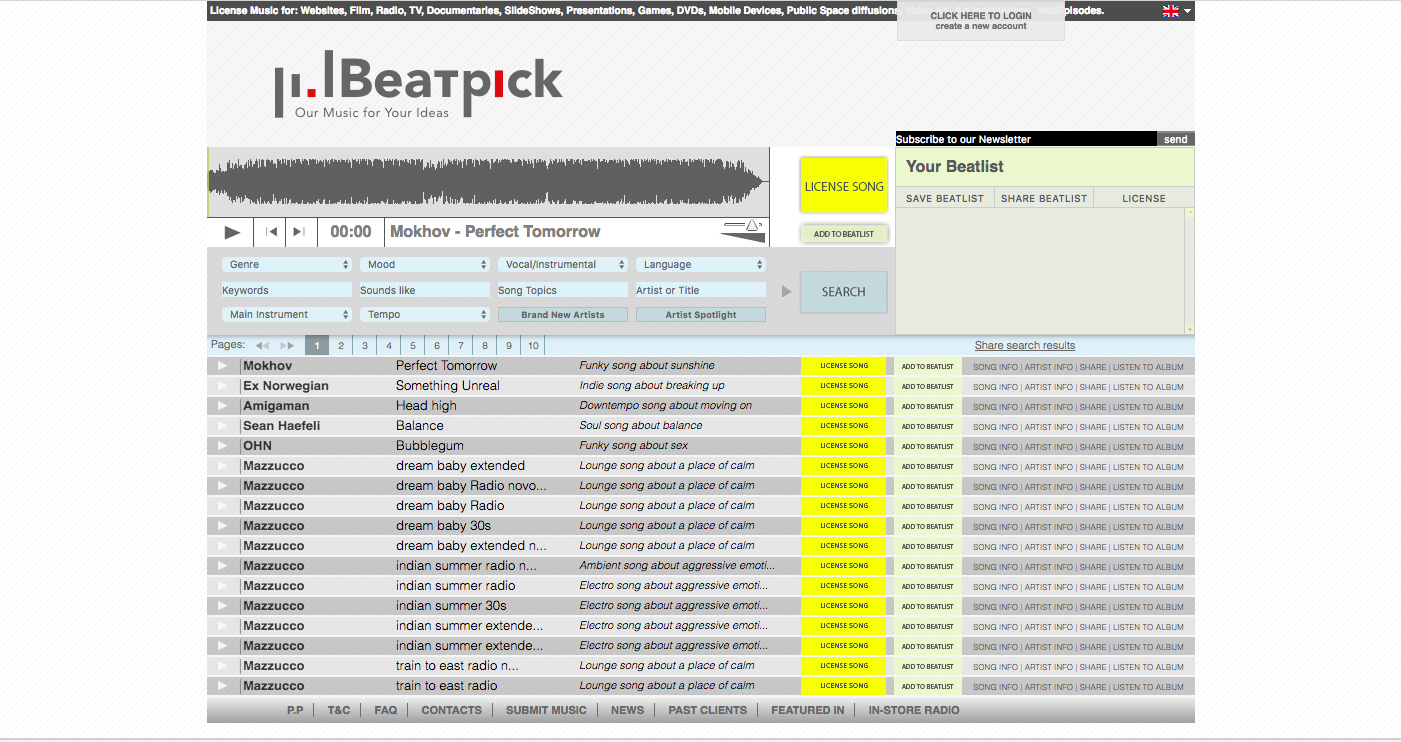This screenshot has width=1401, height=742.
Task: Click create a new account link
Action: (981, 27)
